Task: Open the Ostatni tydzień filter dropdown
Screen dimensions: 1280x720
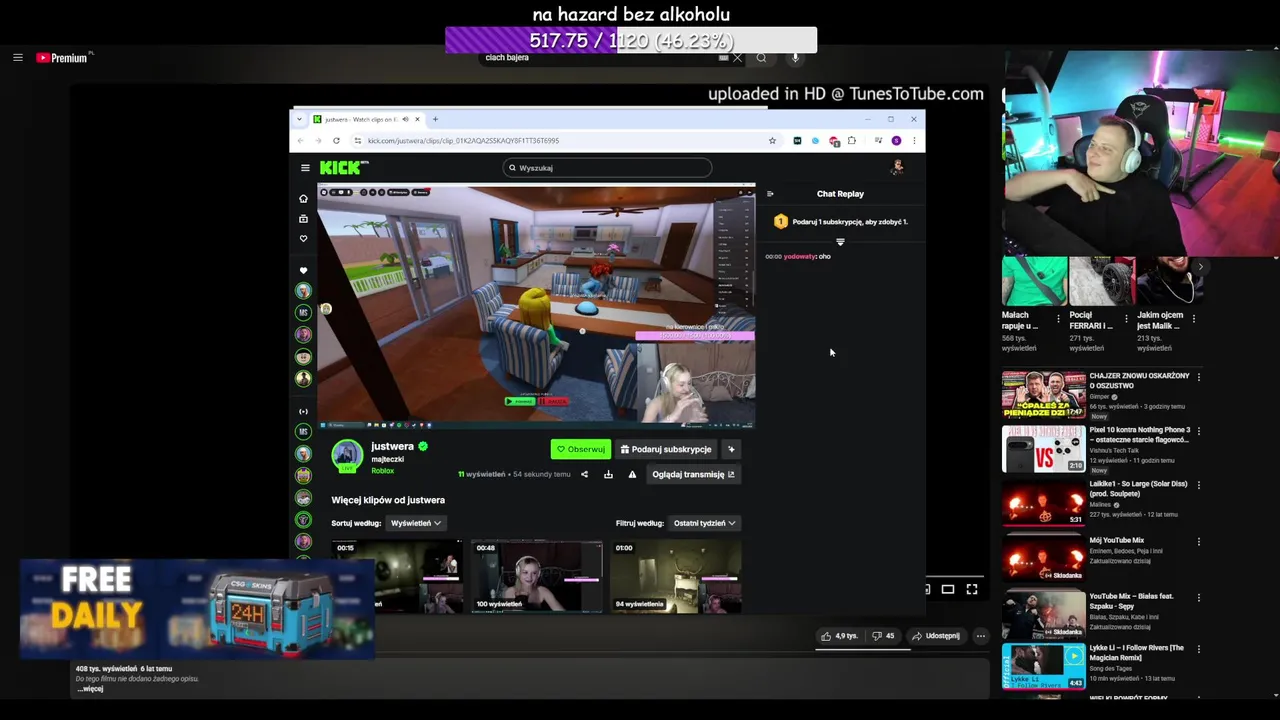Action: pyautogui.click(x=704, y=523)
